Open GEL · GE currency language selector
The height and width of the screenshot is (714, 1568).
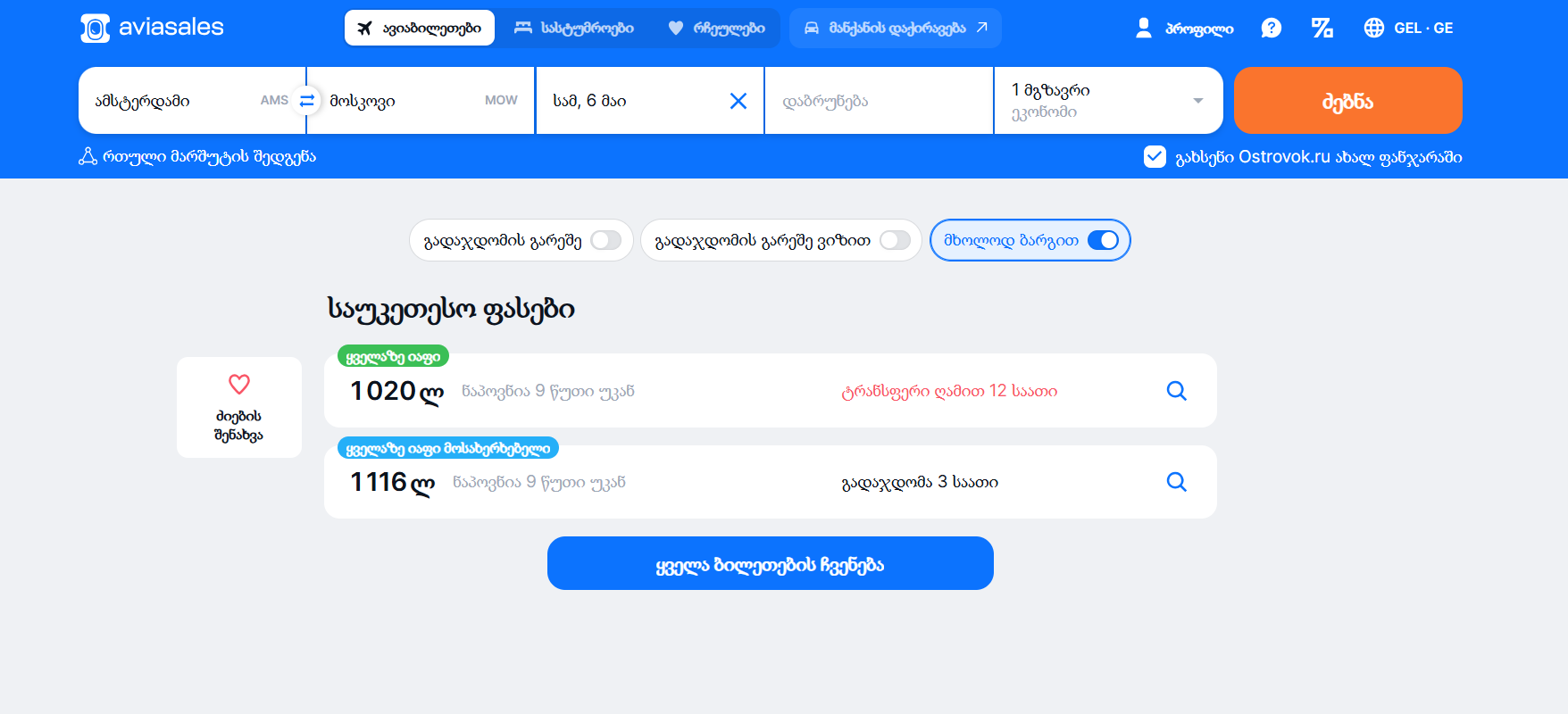click(x=1409, y=28)
